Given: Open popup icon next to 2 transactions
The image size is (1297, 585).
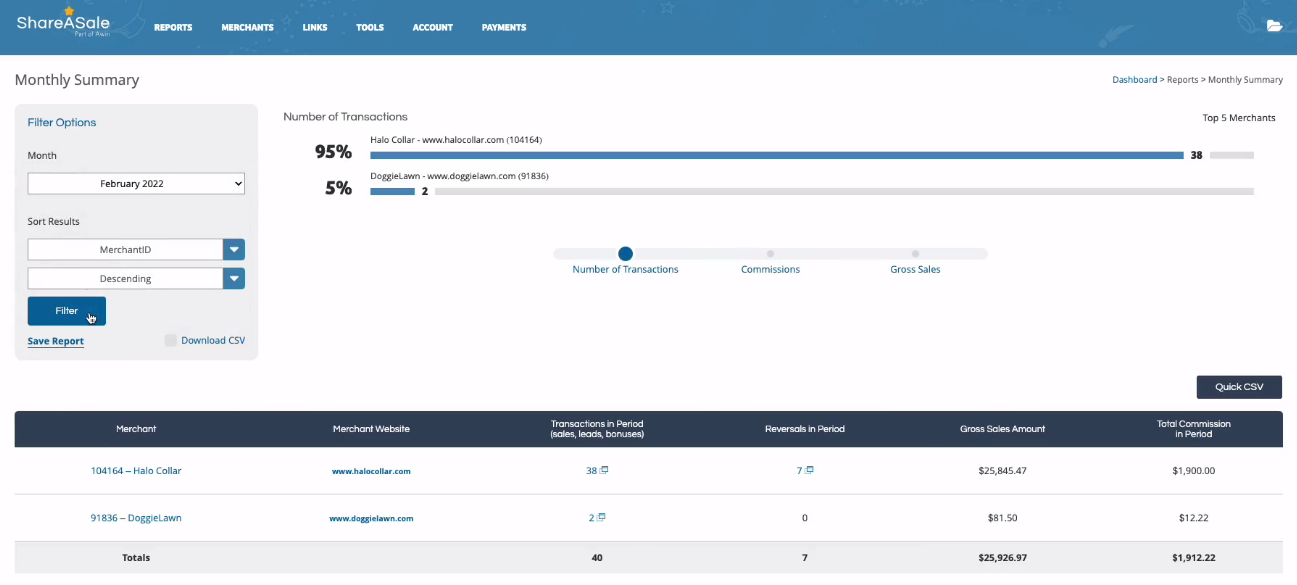Looking at the screenshot, I should click(601, 518).
